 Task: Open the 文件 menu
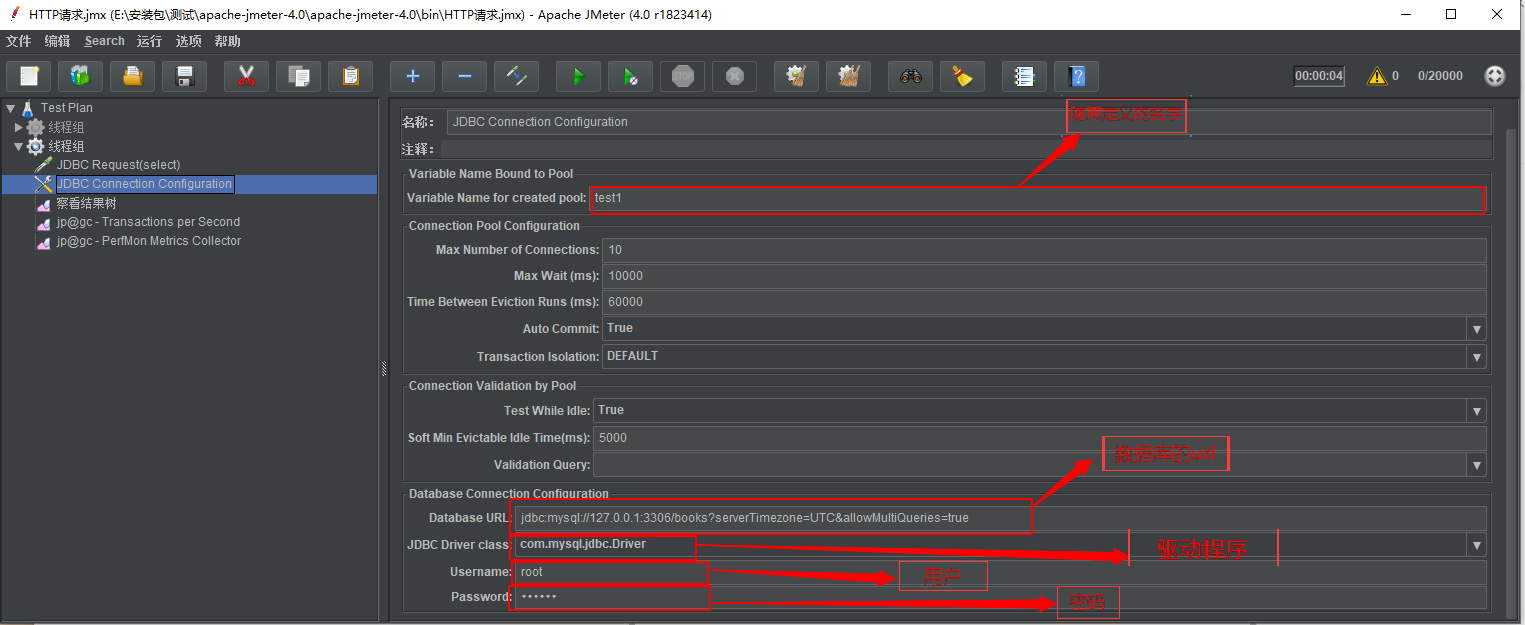[19, 41]
